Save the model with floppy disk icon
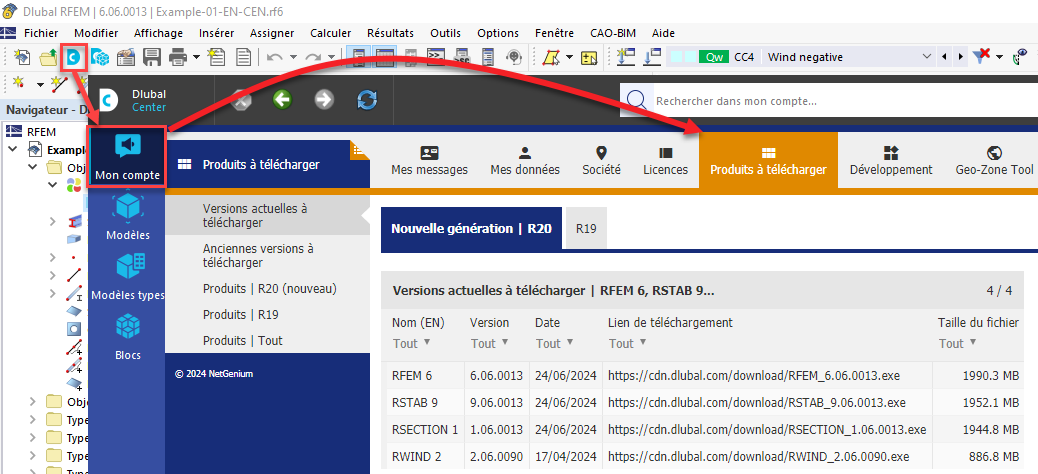The width and height of the screenshot is (1038, 474). (x=152, y=58)
